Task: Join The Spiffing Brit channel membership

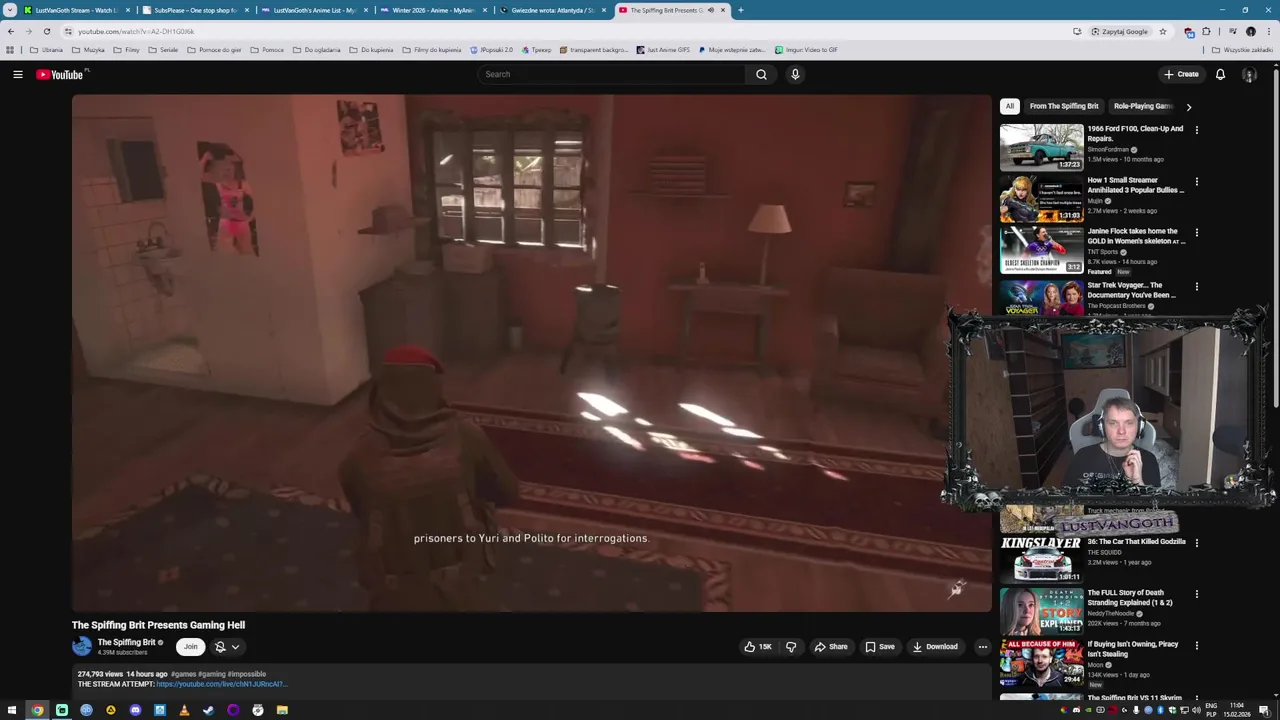Action: (x=190, y=647)
